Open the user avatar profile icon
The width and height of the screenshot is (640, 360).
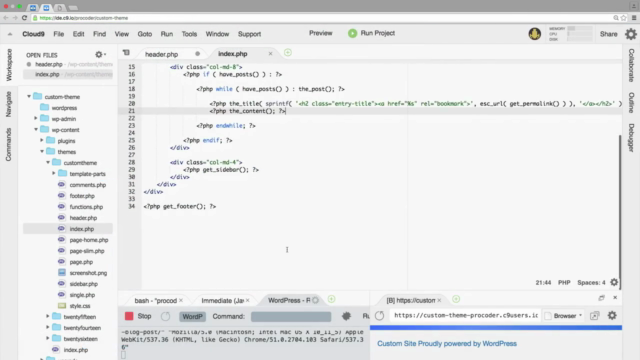[535, 34]
